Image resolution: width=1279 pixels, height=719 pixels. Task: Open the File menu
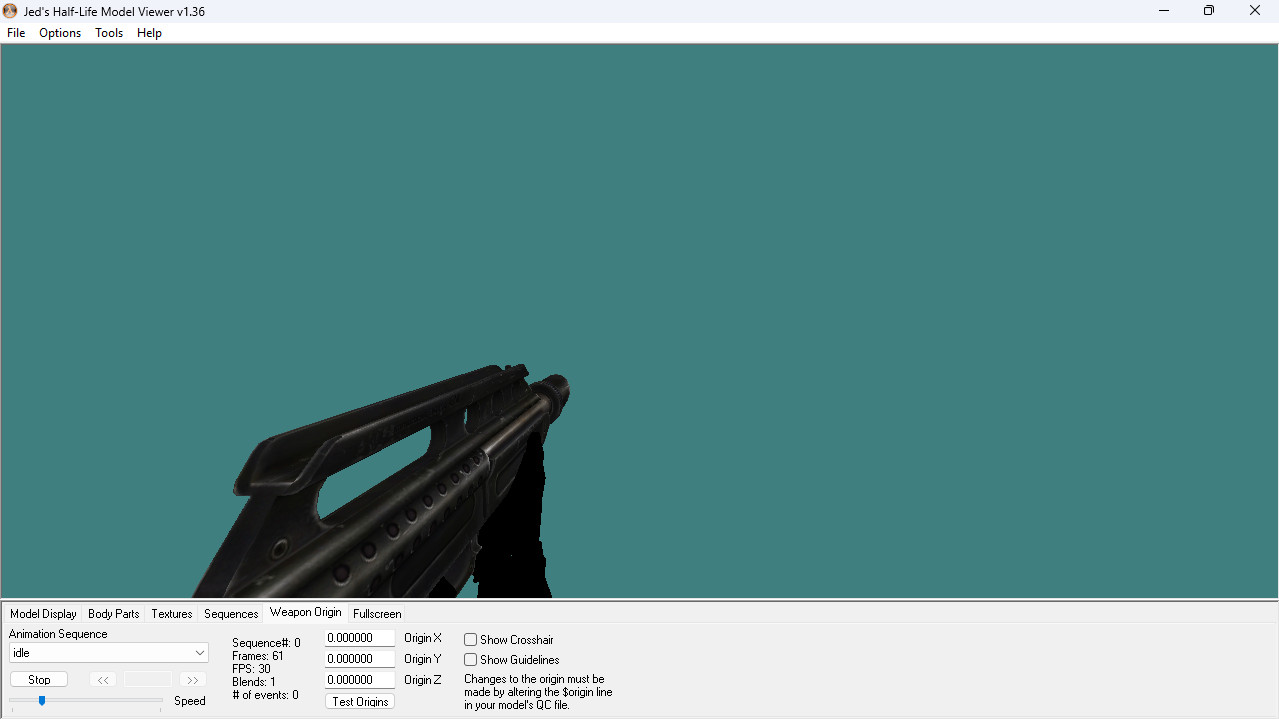click(x=16, y=33)
